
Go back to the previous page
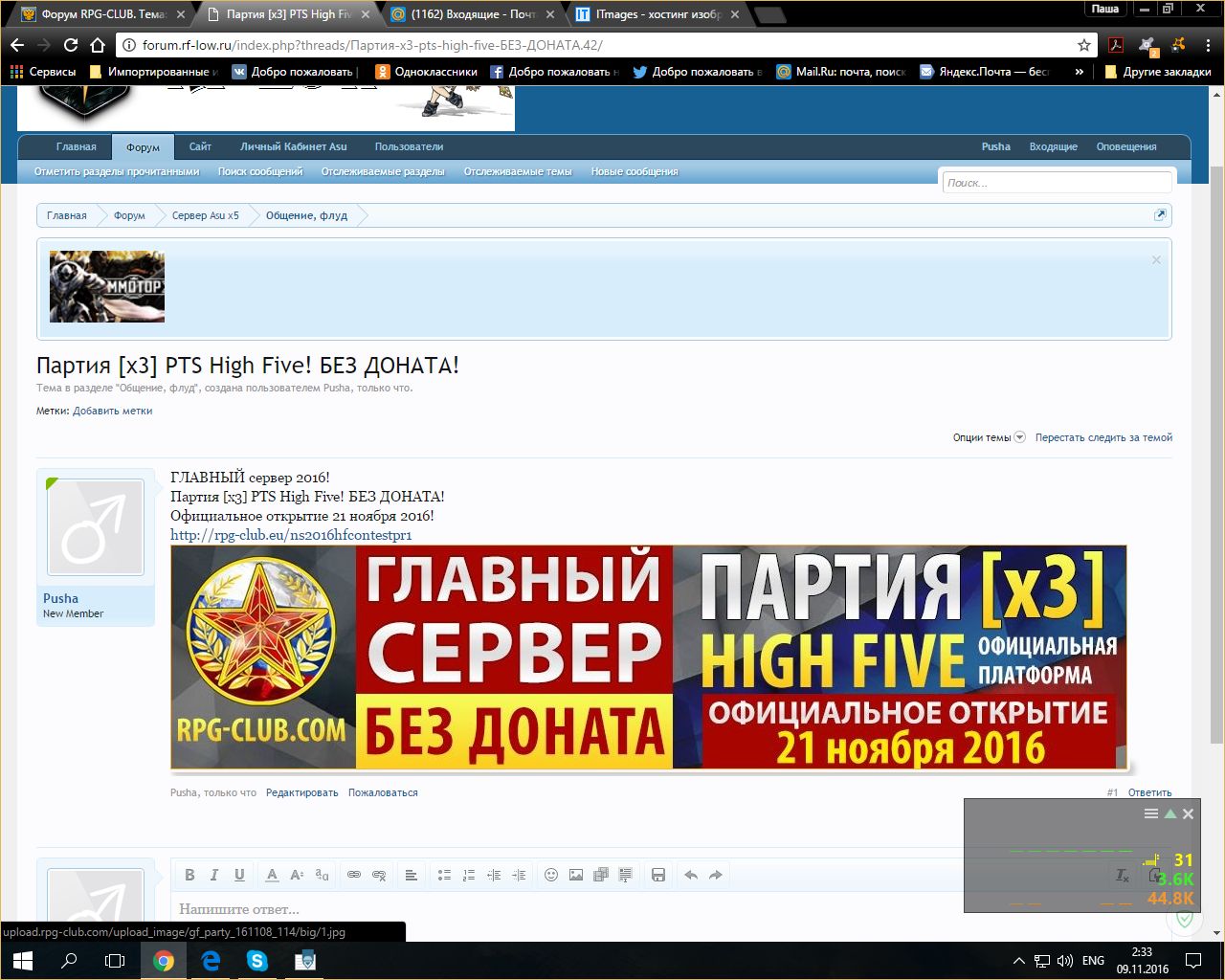click(x=17, y=45)
